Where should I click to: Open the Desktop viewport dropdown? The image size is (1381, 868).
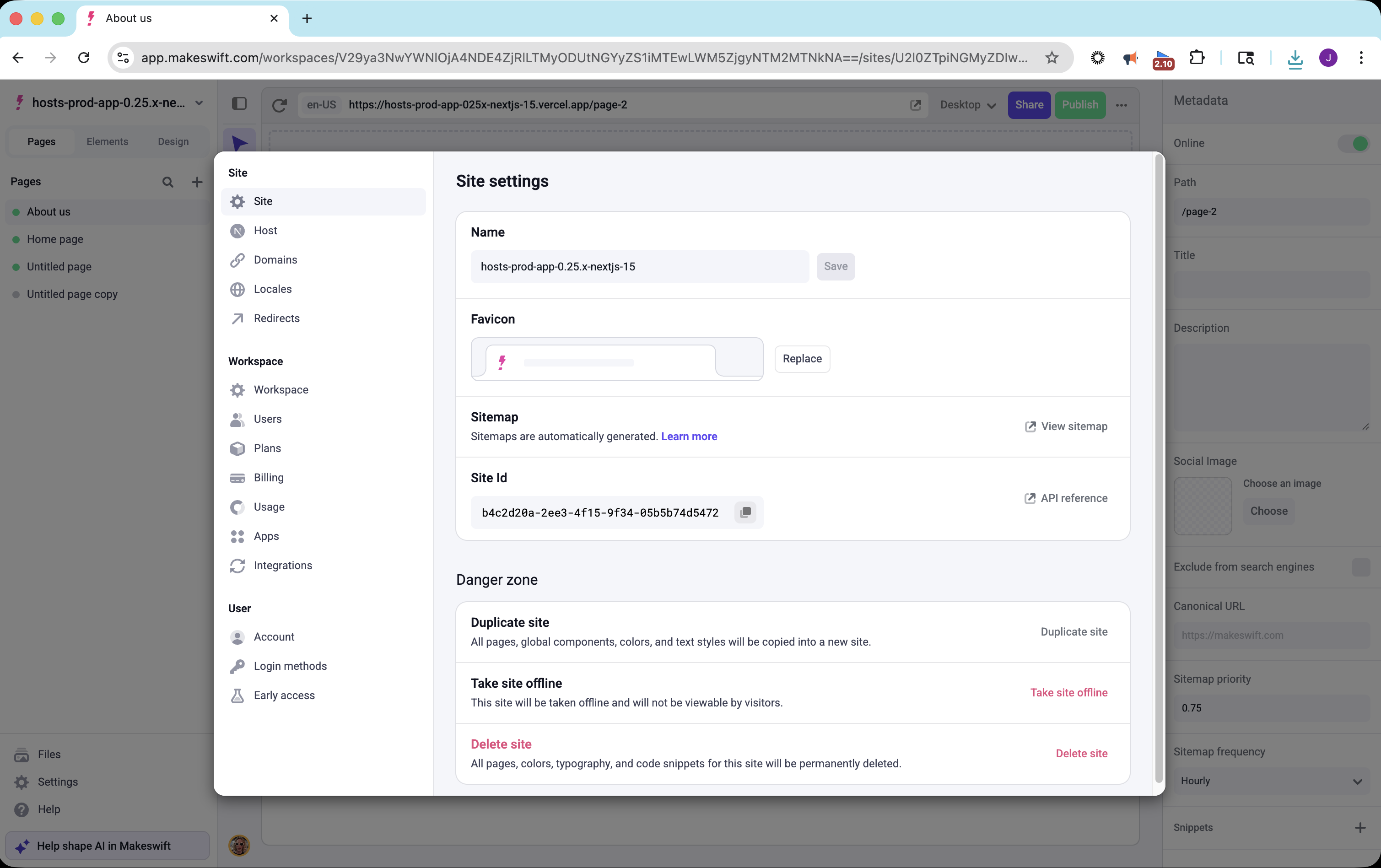point(967,105)
